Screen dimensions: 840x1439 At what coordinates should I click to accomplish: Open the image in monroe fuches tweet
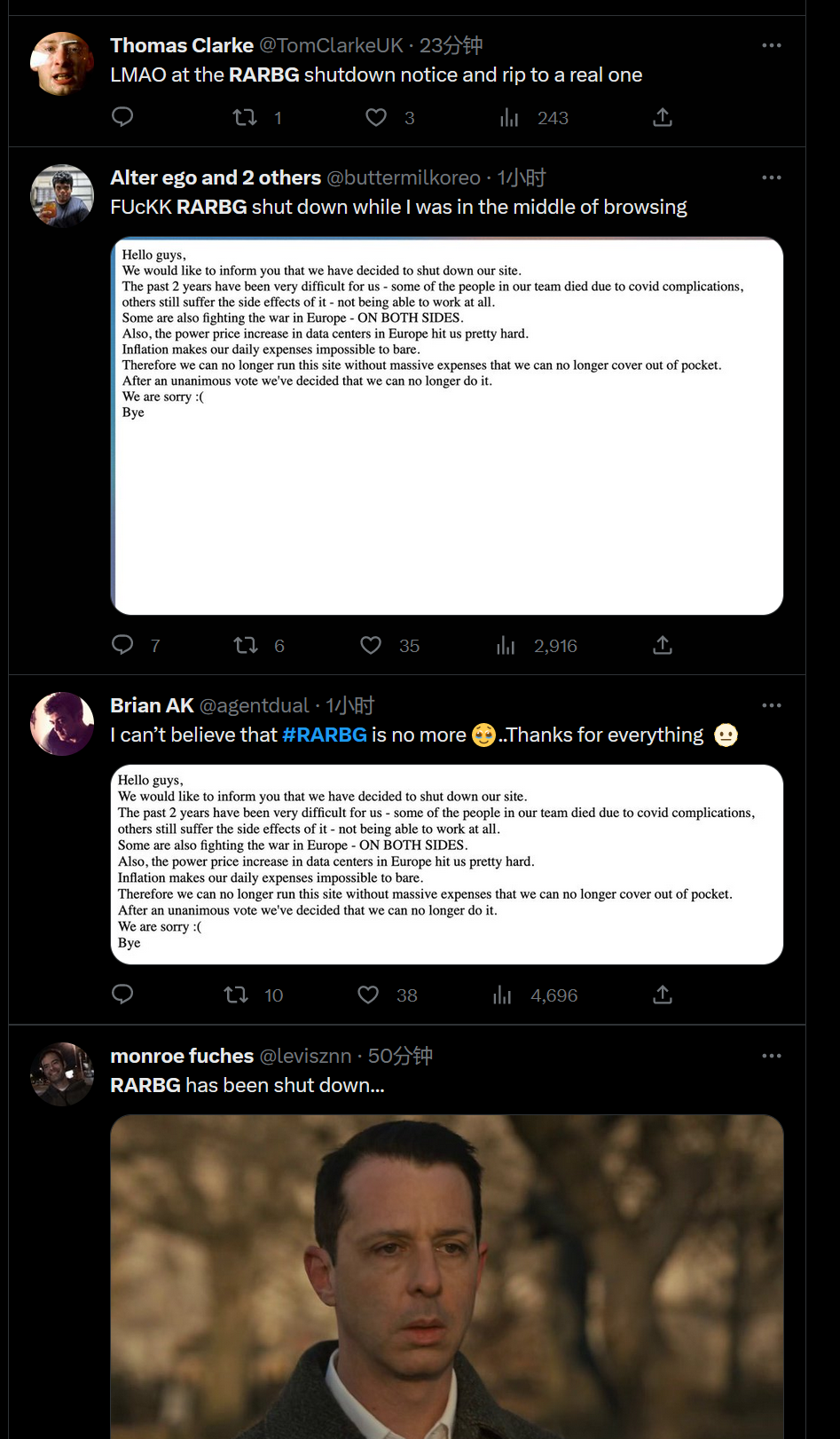447,1277
